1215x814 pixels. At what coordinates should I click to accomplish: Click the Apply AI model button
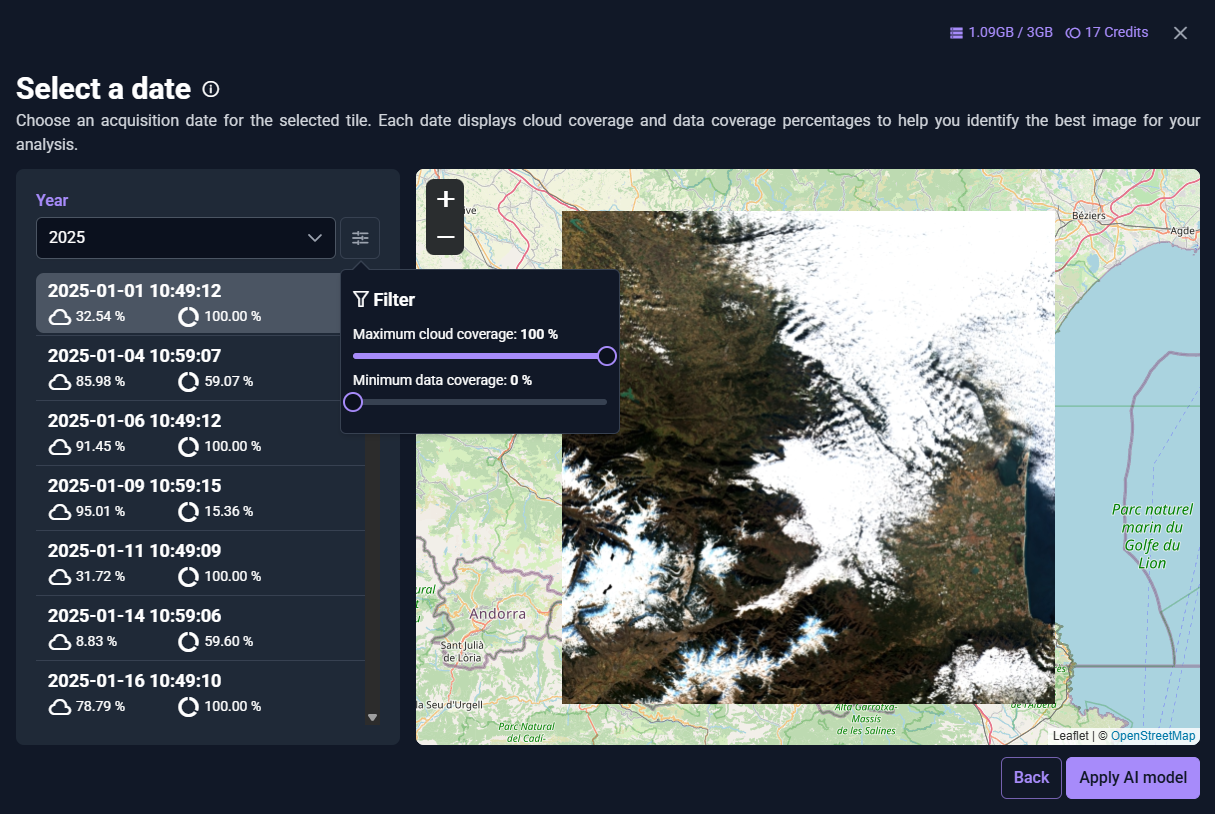(x=1132, y=777)
